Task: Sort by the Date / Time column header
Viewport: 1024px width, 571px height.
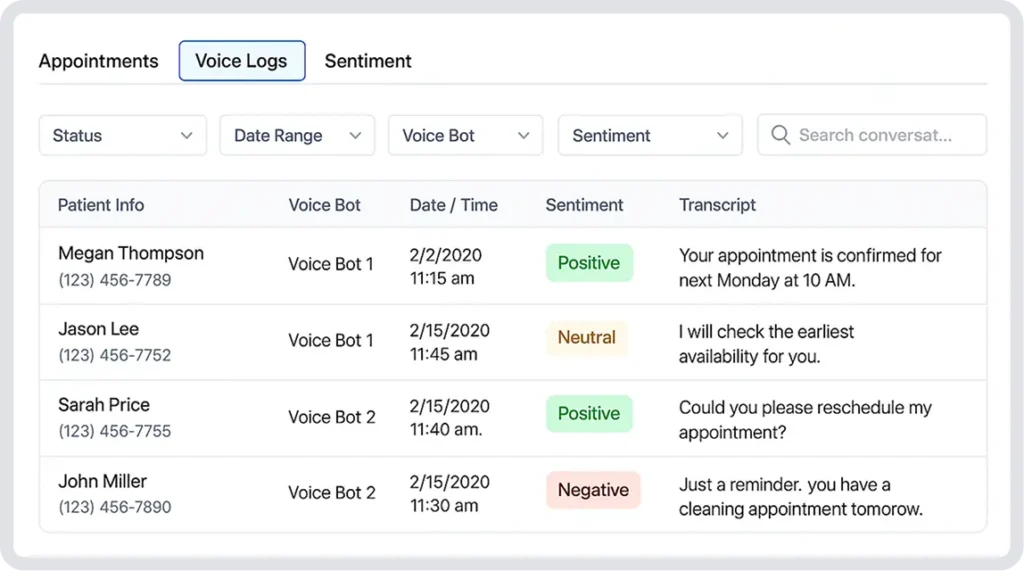Action: pyautogui.click(x=453, y=205)
